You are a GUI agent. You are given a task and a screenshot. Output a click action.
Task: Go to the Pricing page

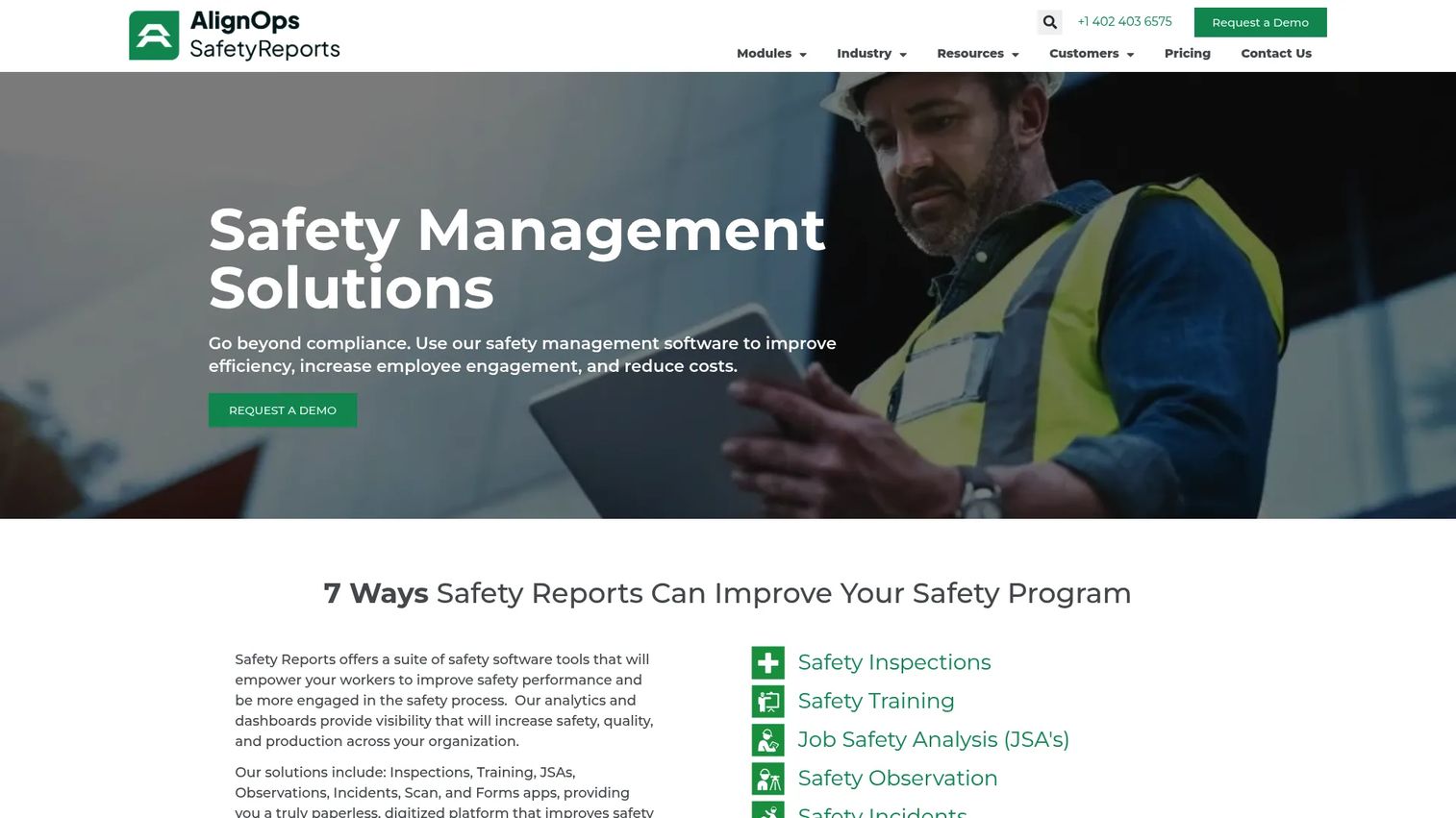tap(1188, 54)
